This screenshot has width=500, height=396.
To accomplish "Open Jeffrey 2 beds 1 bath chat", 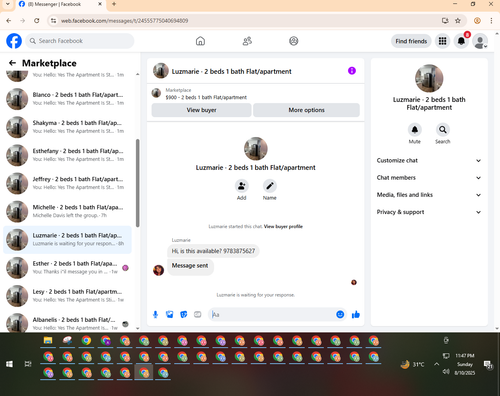I will click(x=67, y=183).
